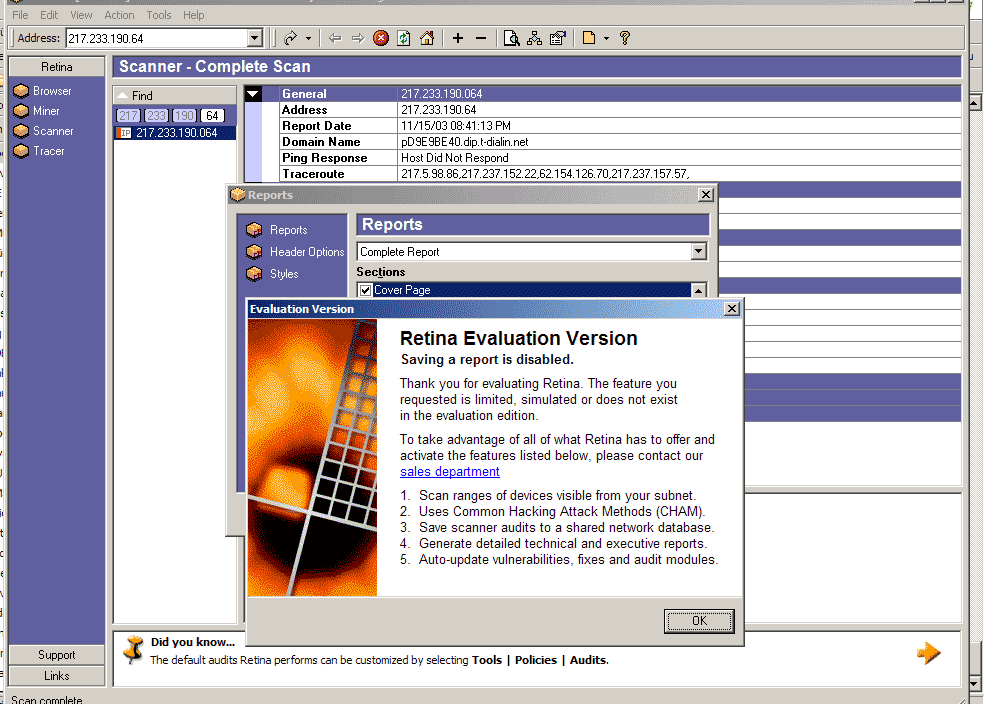984x704 pixels.
Task: Select the Ping Response value Host Did Not Respond
Action: pyautogui.click(x=454, y=158)
